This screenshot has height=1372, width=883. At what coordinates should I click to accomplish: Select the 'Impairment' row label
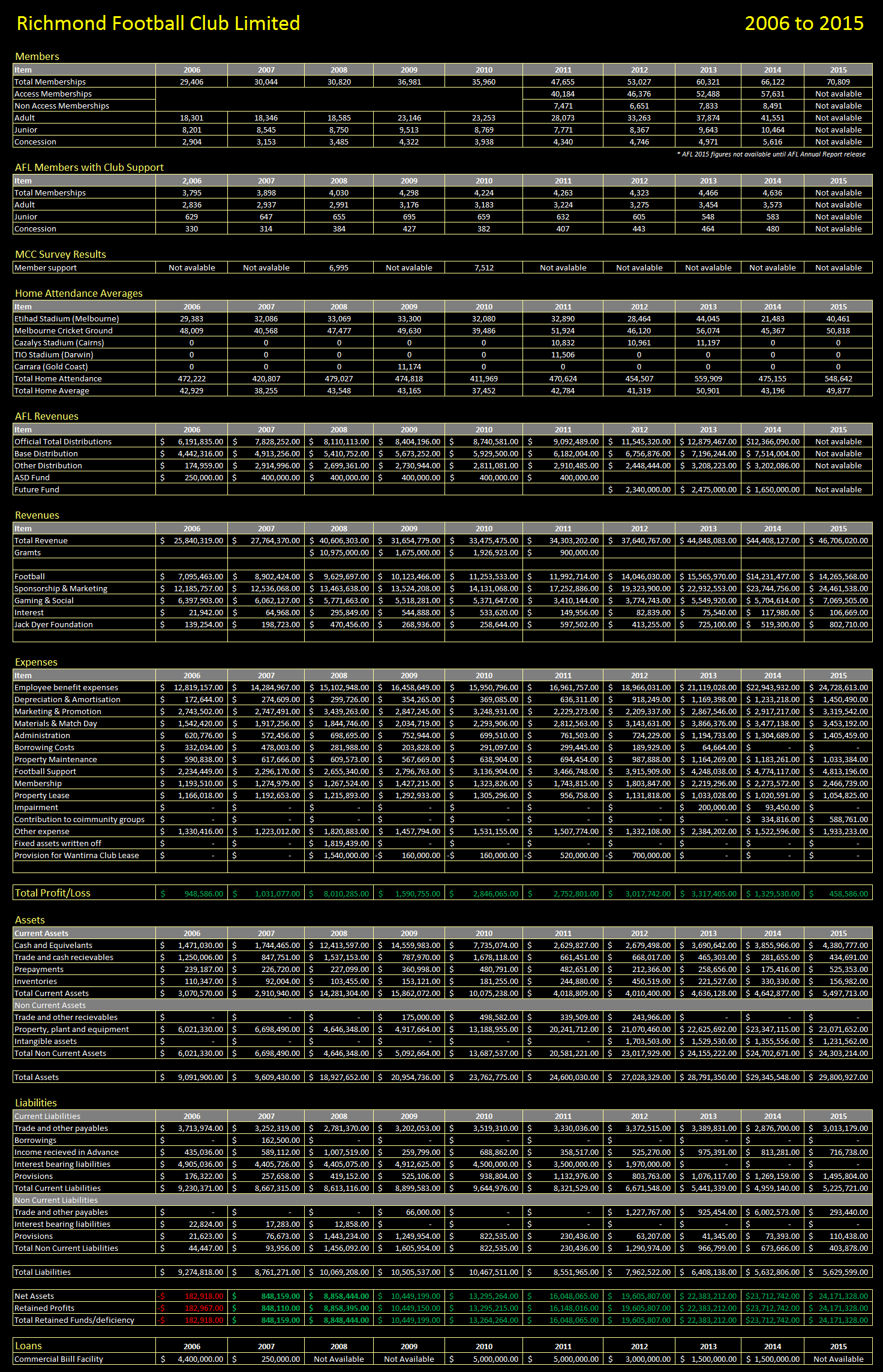pos(37,807)
